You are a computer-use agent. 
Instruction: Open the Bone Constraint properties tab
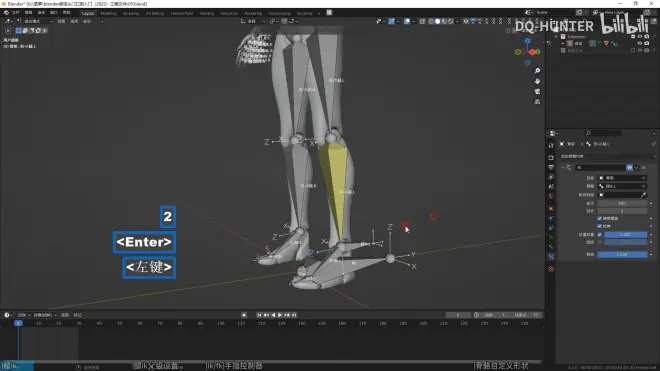tap(551, 256)
